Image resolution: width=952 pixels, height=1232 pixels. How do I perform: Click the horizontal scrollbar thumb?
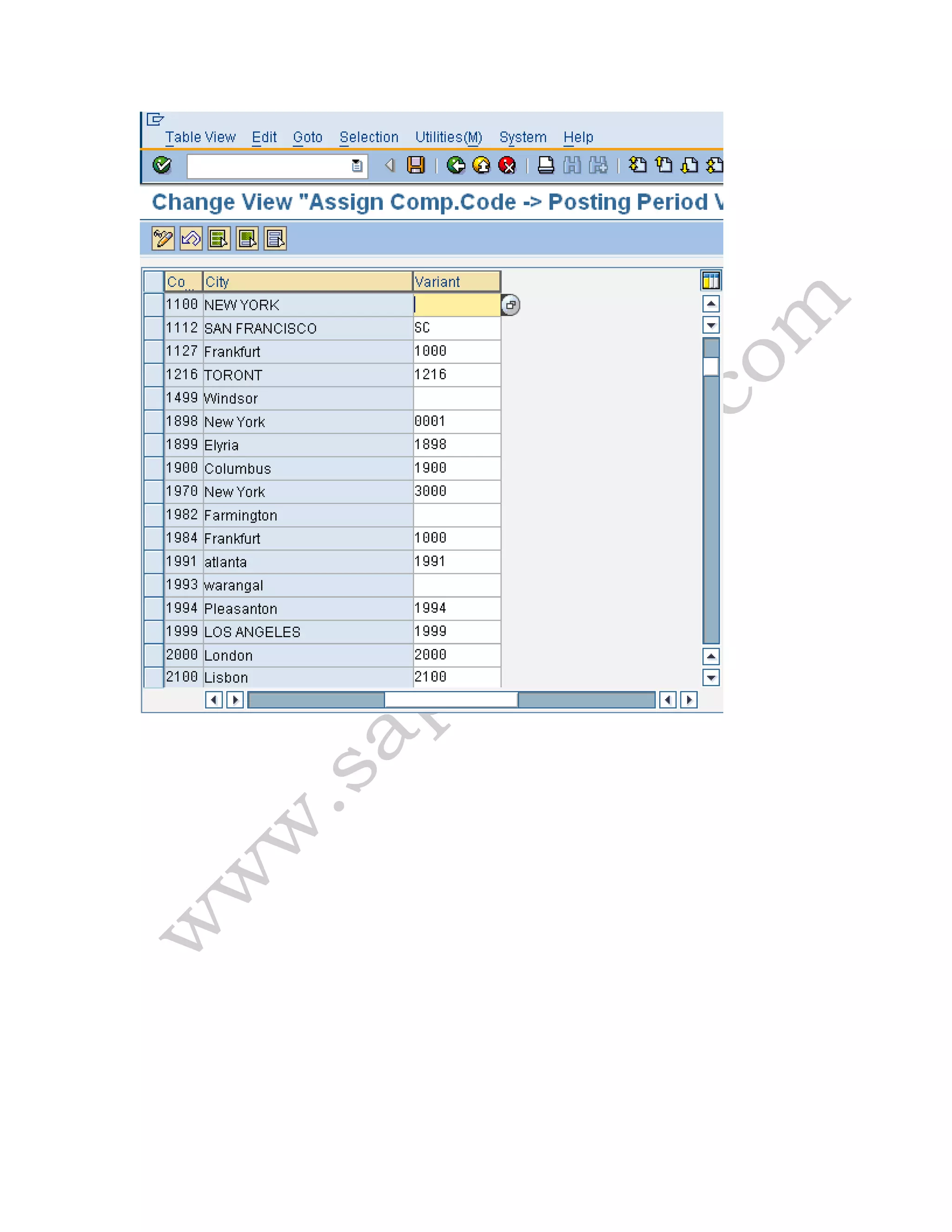coord(450,700)
